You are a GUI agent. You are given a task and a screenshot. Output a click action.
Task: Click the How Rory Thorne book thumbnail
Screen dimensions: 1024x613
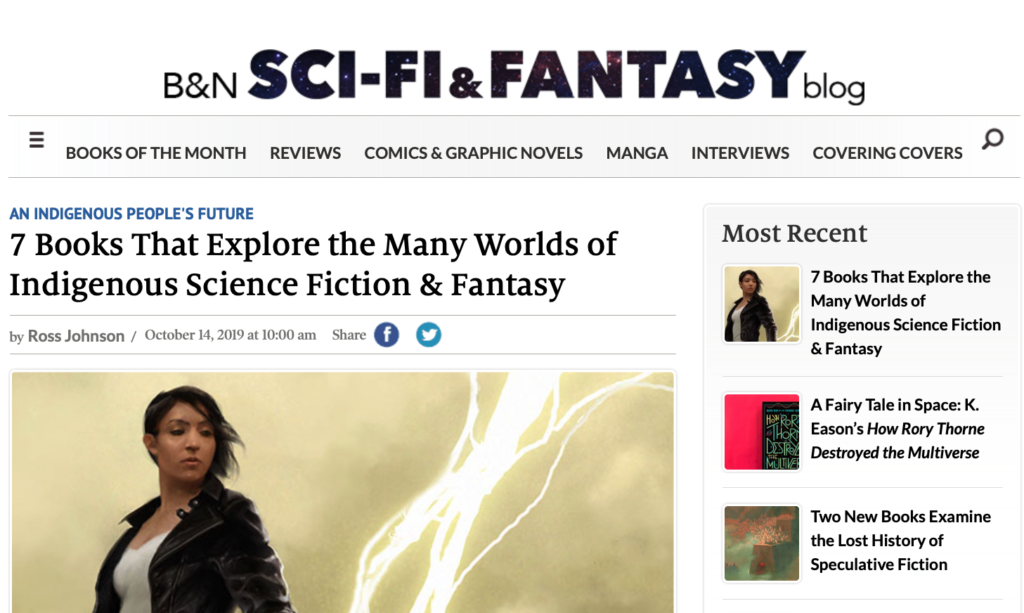click(761, 432)
